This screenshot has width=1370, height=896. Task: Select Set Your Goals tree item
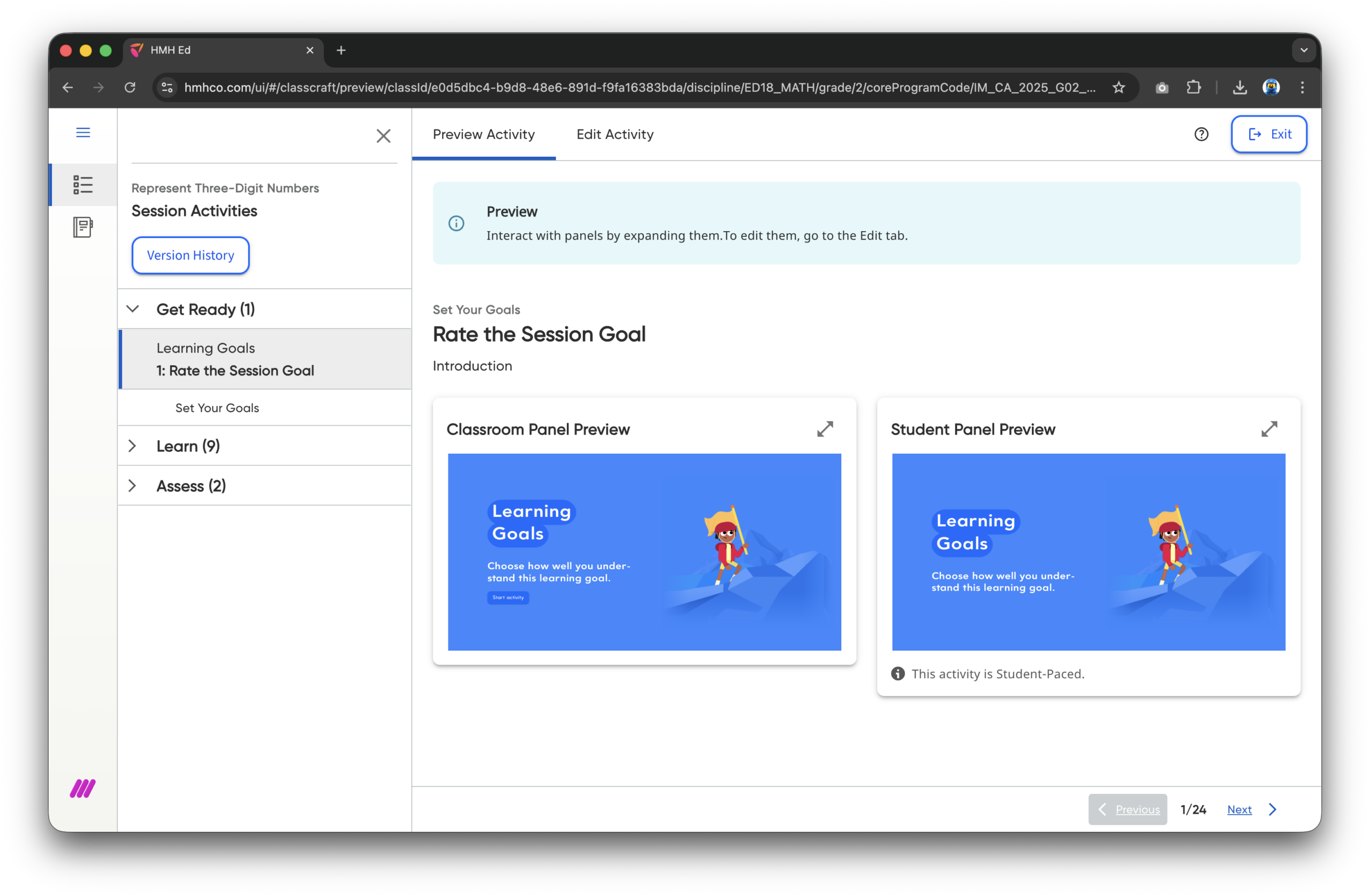tap(217, 408)
